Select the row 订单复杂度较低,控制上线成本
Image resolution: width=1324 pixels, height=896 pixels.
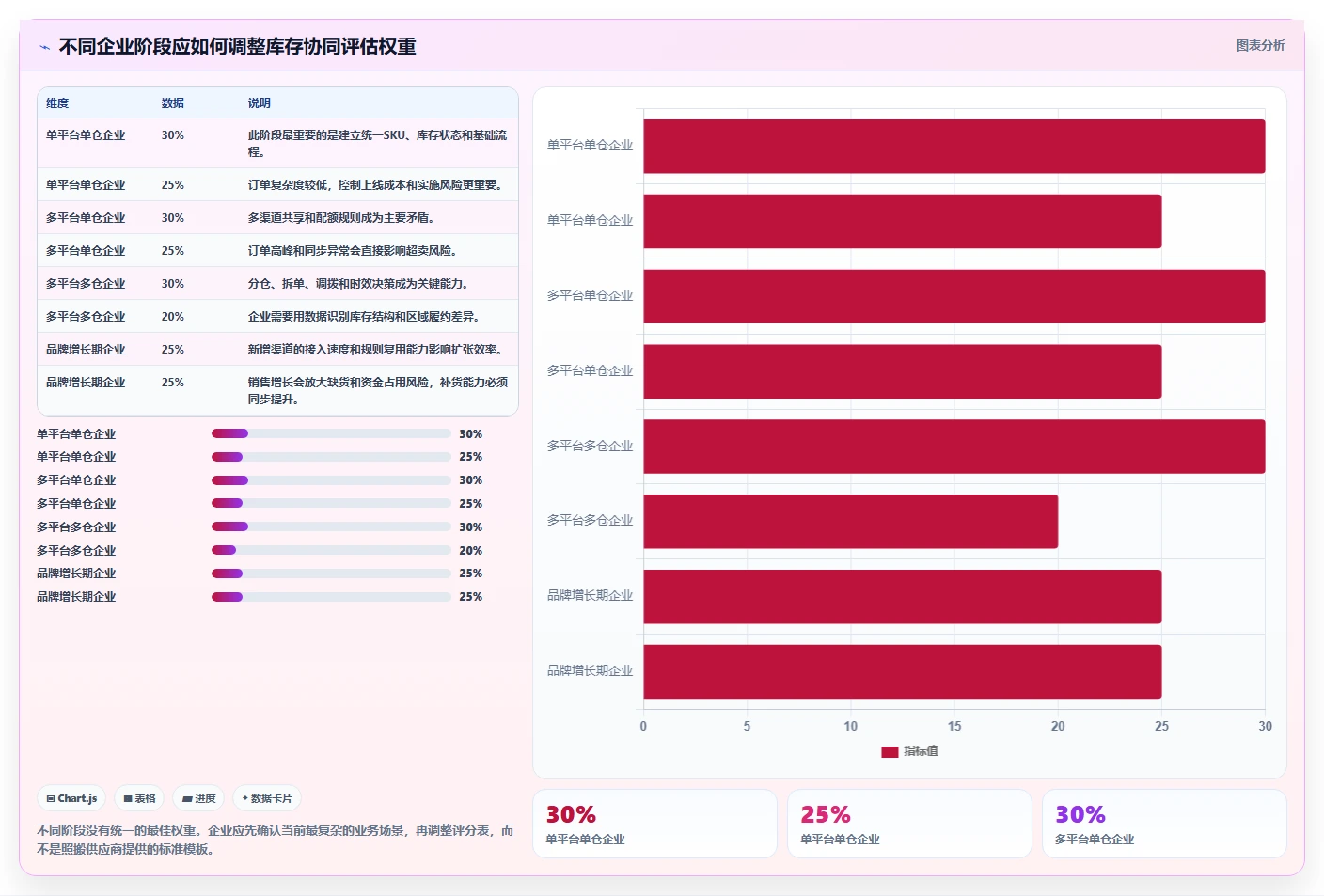277,184
